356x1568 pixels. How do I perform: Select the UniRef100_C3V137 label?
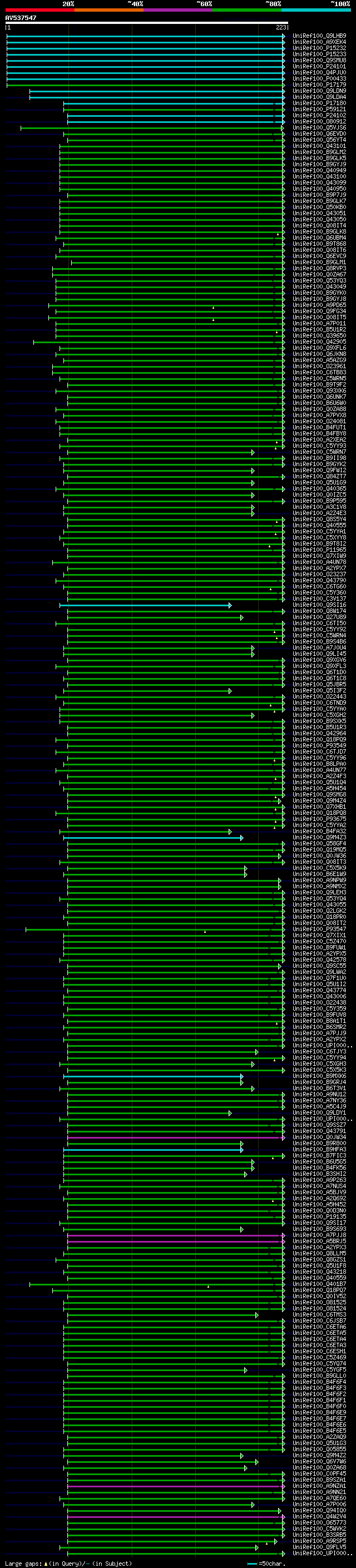click(x=319, y=599)
